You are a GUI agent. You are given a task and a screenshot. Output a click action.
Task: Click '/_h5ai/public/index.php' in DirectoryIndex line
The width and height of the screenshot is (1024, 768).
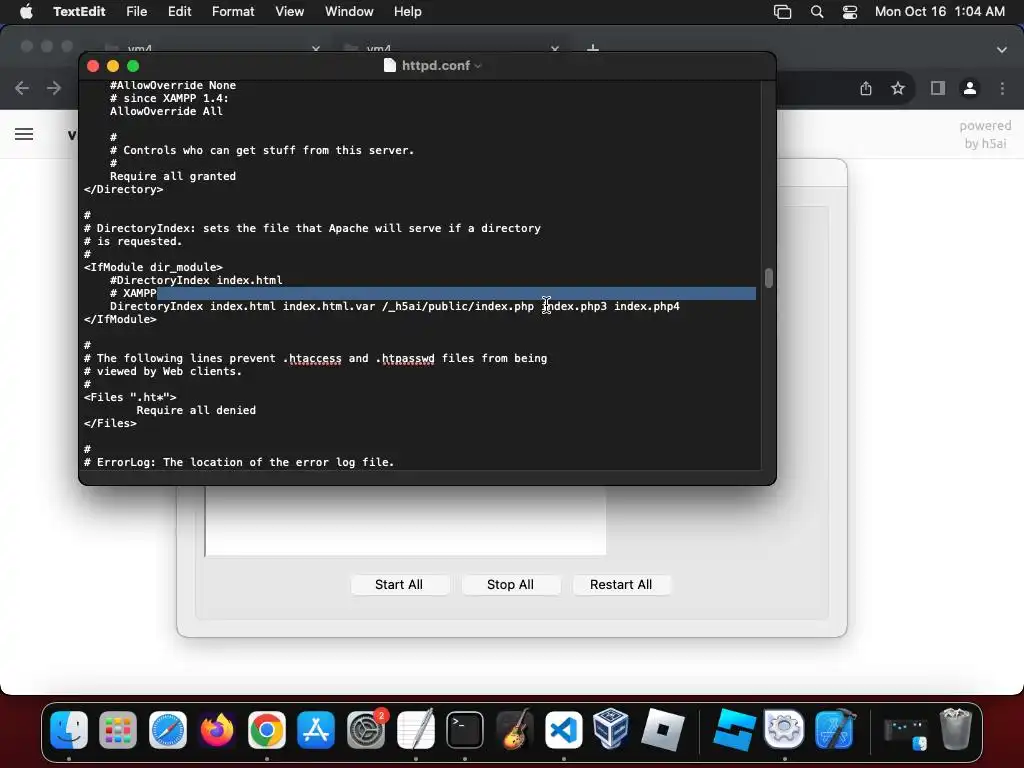tap(458, 306)
